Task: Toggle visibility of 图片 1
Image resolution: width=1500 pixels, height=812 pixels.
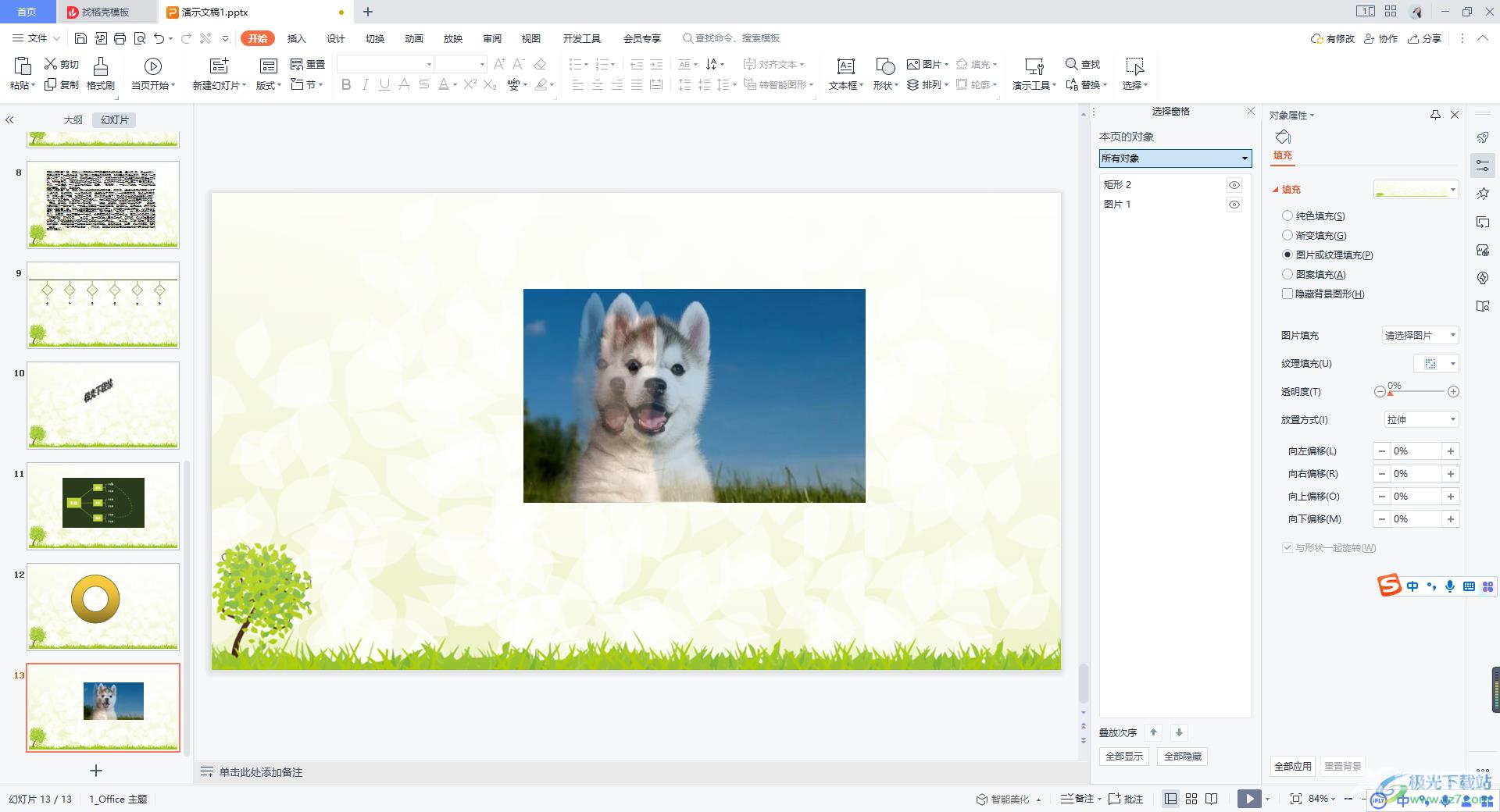Action: 1234,205
